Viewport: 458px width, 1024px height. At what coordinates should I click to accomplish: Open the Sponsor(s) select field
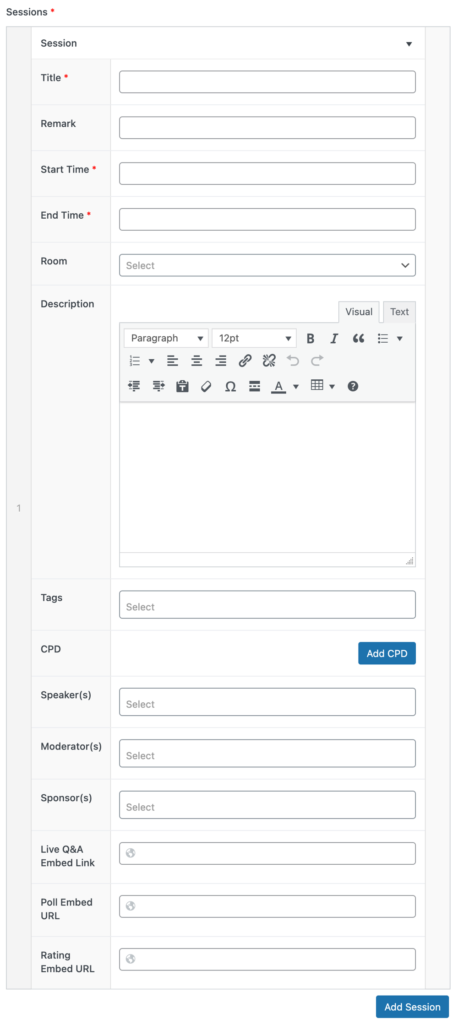tap(267, 805)
